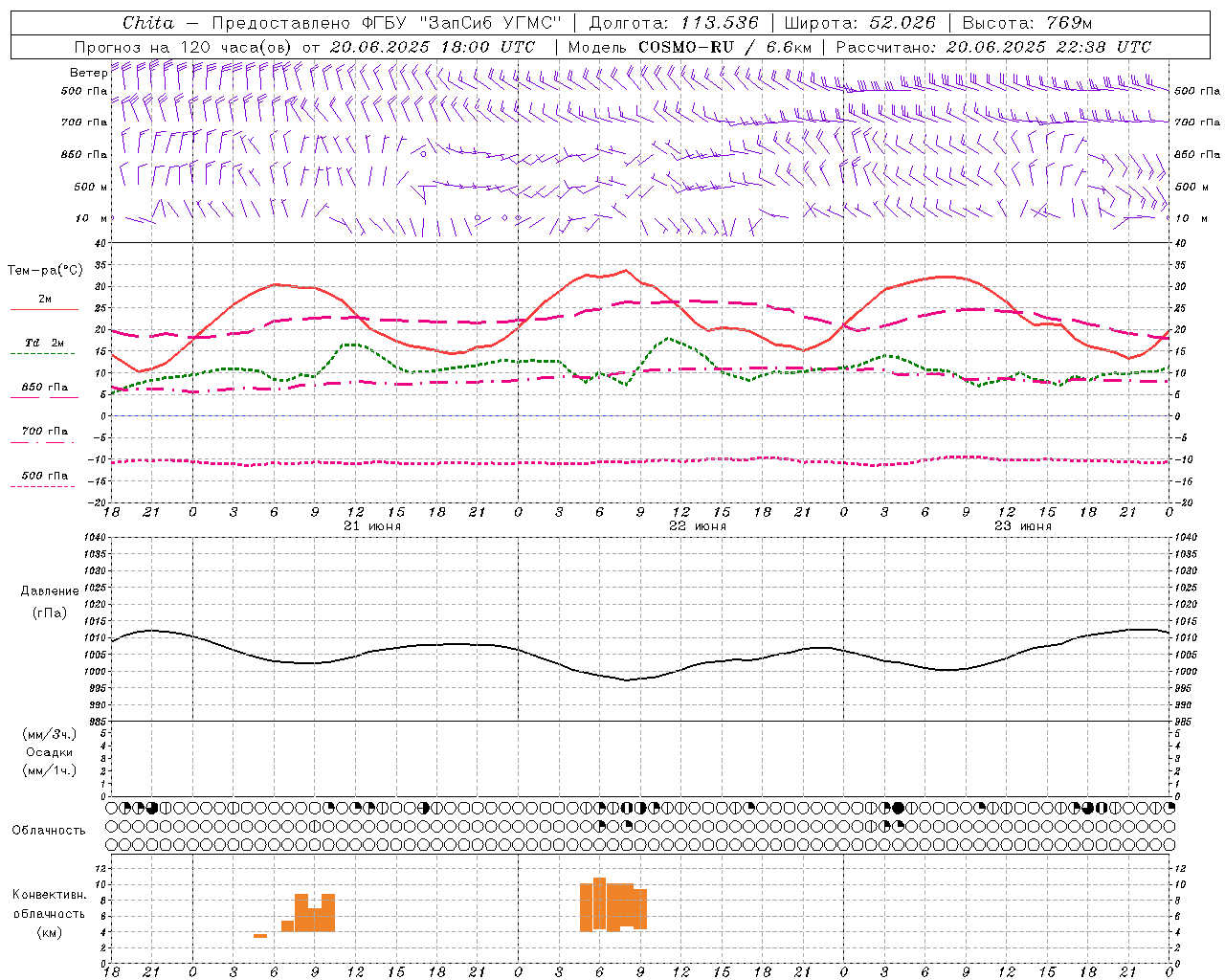This screenshot has height=980, width=1225.
Task: Select the 22 июня date label
Action: click(x=698, y=526)
